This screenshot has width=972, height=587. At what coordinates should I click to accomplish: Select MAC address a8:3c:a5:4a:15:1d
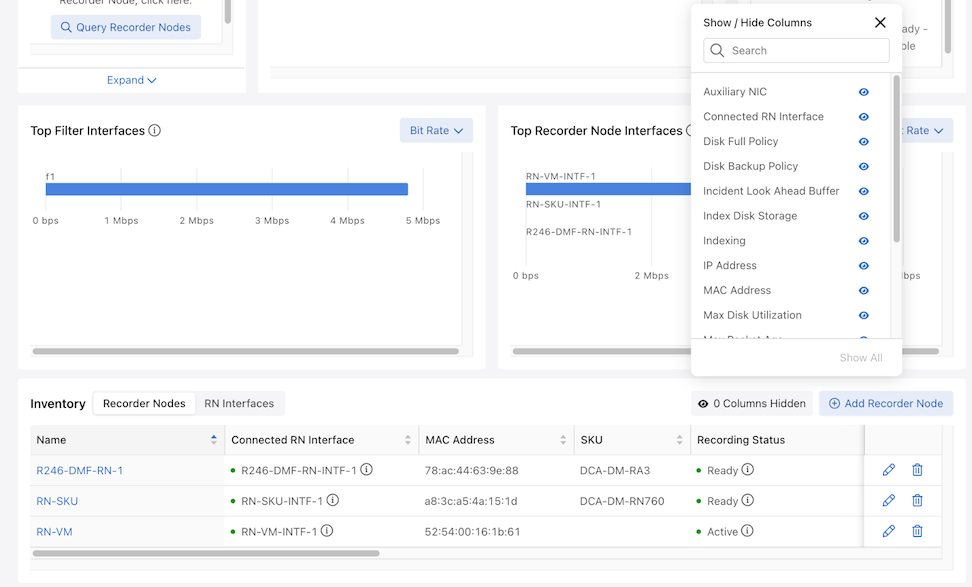pos(471,501)
